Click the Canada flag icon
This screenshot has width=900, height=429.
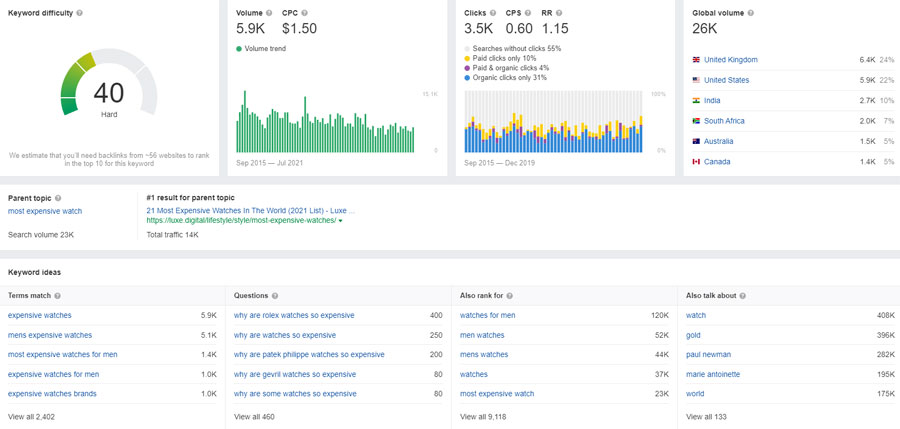click(x=696, y=162)
